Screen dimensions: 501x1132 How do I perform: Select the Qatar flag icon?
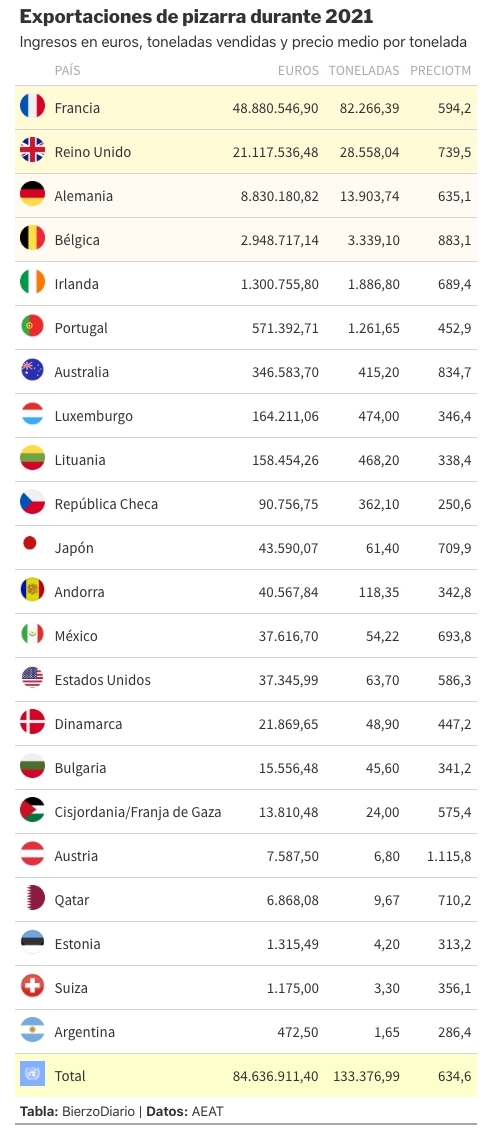[32, 899]
